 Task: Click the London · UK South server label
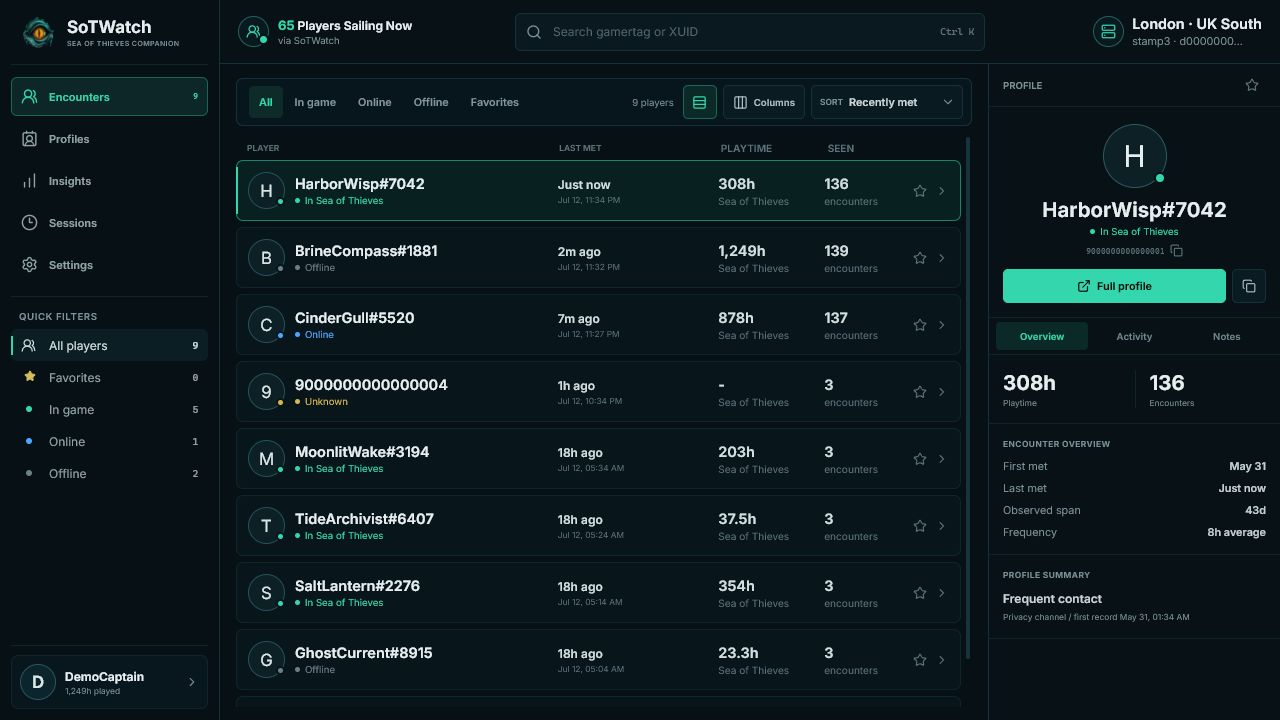point(1196,24)
